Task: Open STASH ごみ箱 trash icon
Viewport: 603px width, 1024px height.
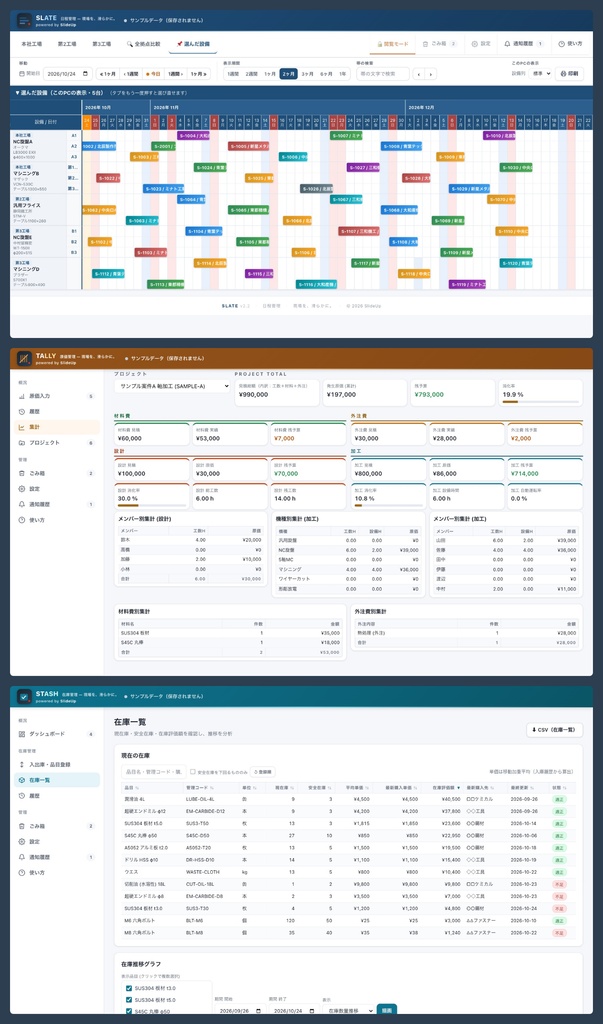Action: point(22,825)
